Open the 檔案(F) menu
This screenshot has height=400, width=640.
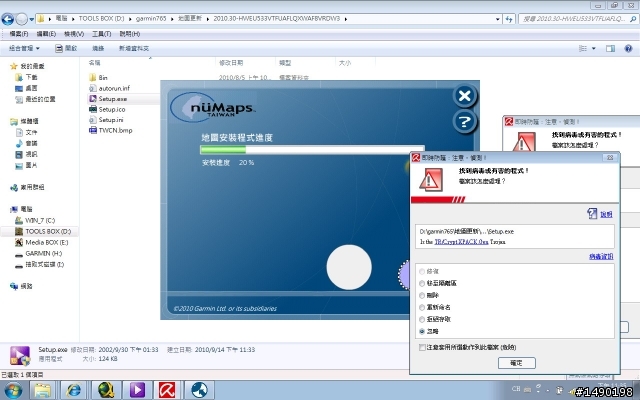point(19,34)
